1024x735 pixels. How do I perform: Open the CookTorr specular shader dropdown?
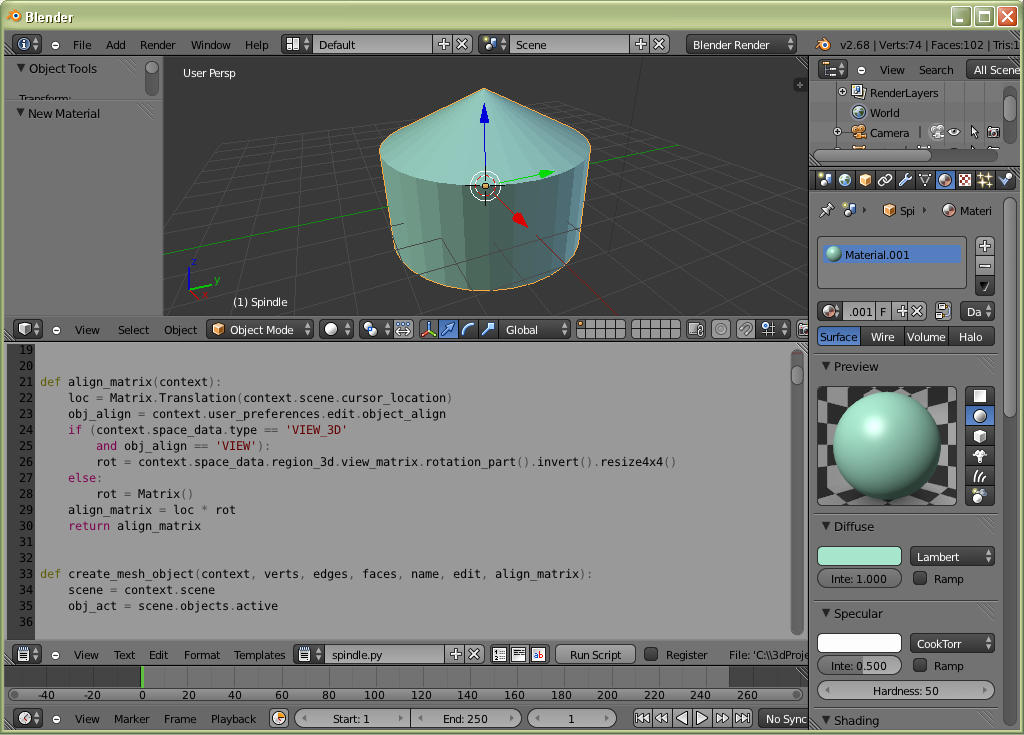coord(952,644)
